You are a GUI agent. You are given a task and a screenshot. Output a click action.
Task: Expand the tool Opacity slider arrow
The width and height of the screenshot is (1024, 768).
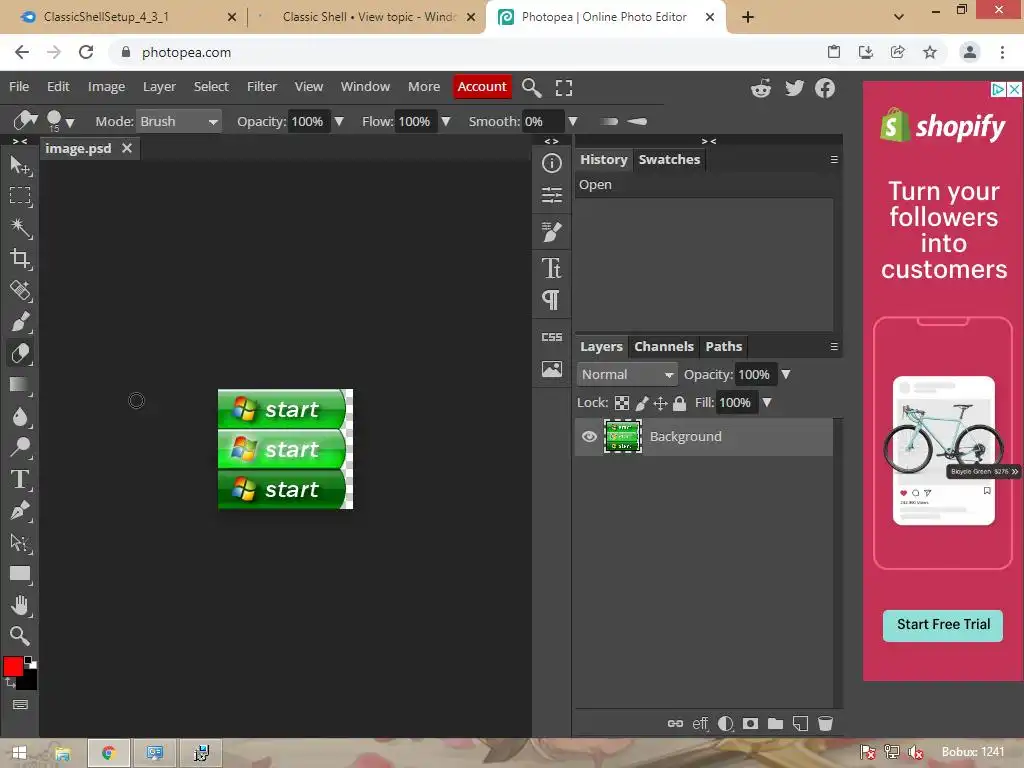339,121
